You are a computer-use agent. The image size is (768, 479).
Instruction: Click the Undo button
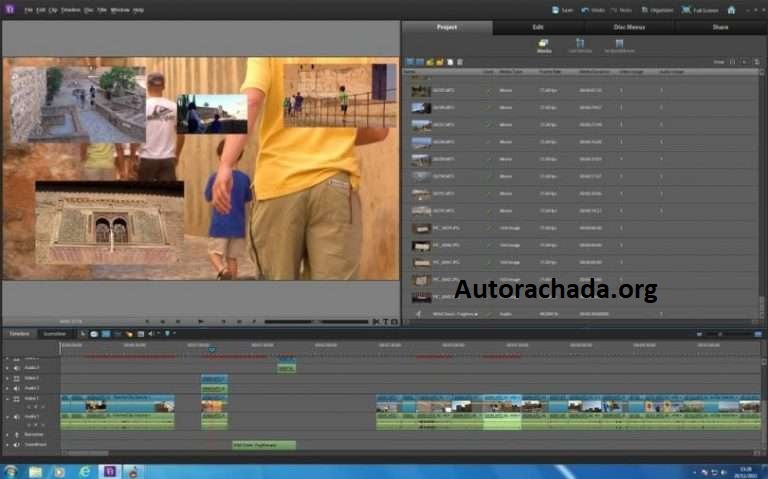[x=593, y=10]
